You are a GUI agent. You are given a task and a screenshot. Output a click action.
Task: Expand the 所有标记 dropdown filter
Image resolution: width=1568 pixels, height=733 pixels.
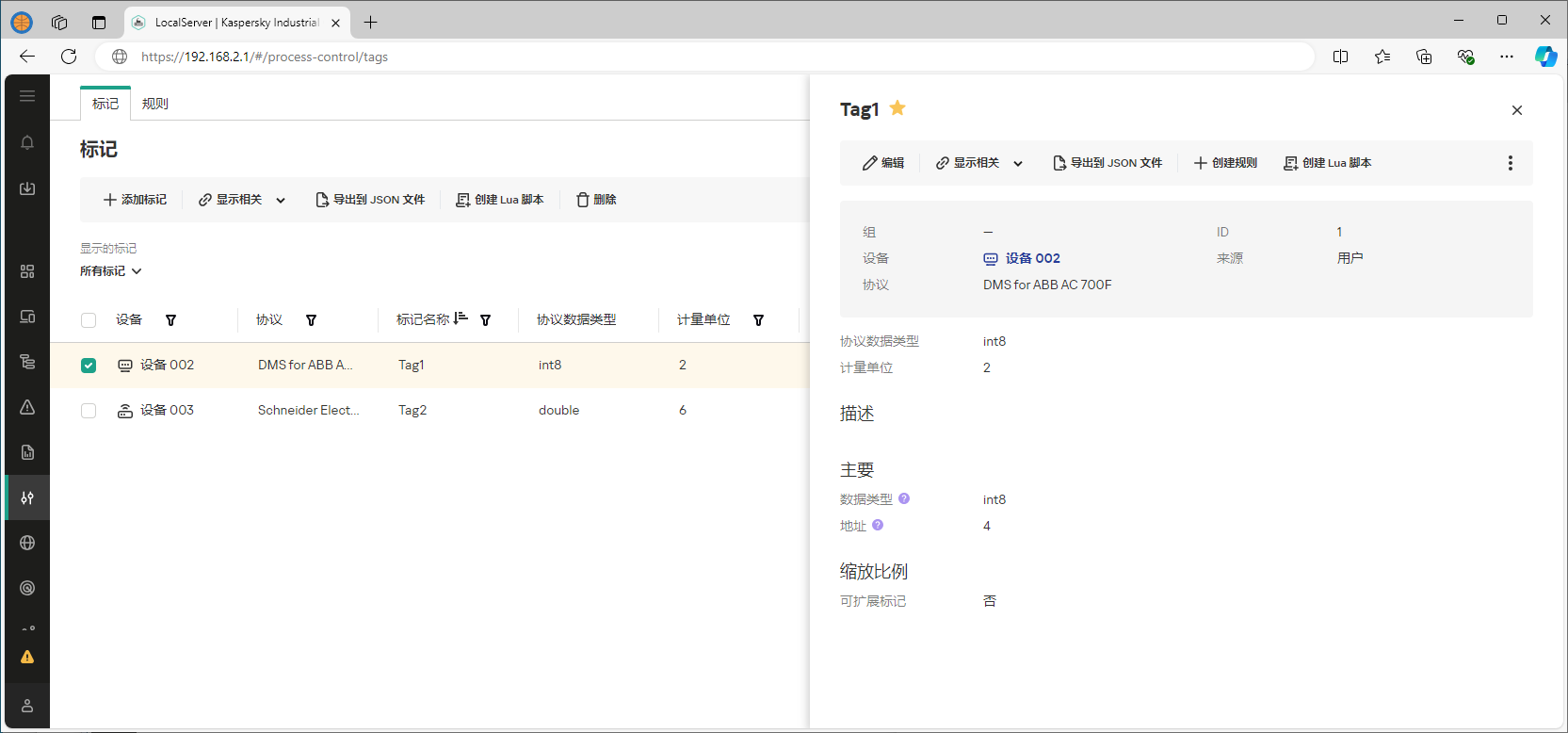[x=110, y=271]
